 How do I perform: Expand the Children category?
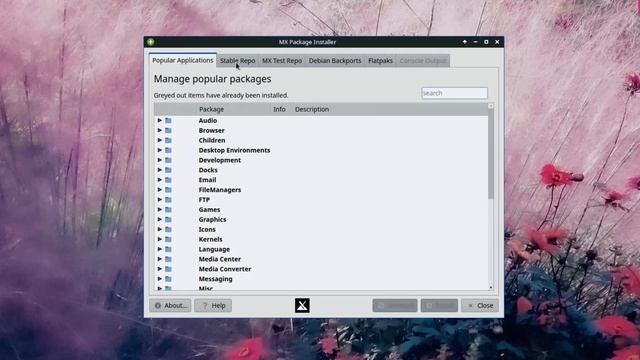click(x=160, y=140)
